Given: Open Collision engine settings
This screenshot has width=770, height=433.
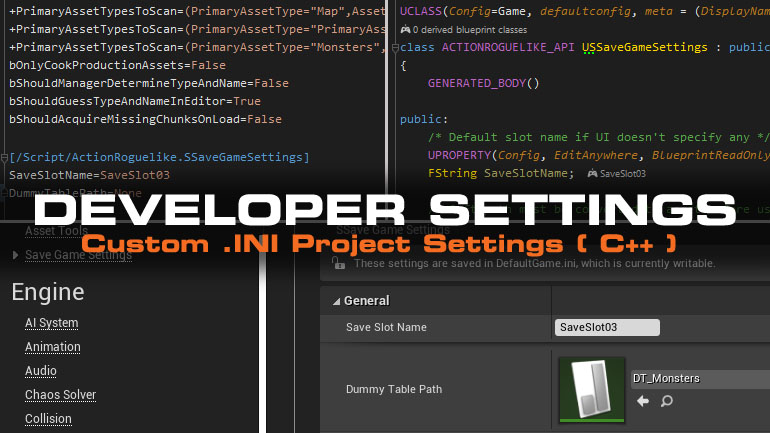Looking at the screenshot, I should [x=48, y=419].
